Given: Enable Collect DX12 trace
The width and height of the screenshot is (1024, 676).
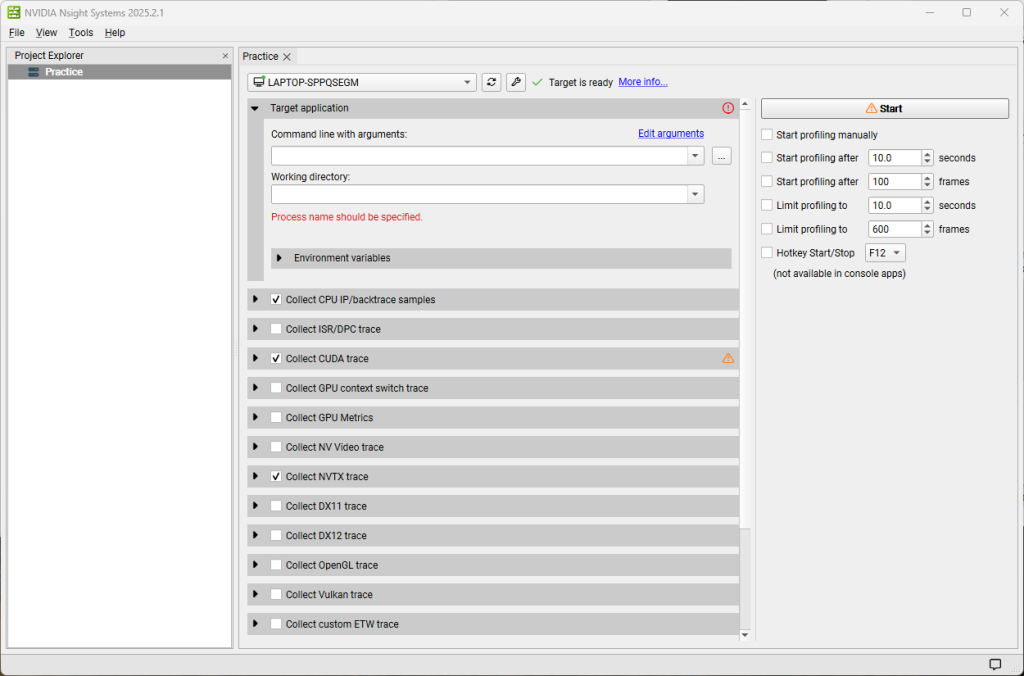Looking at the screenshot, I should click(x=276, y=536).
